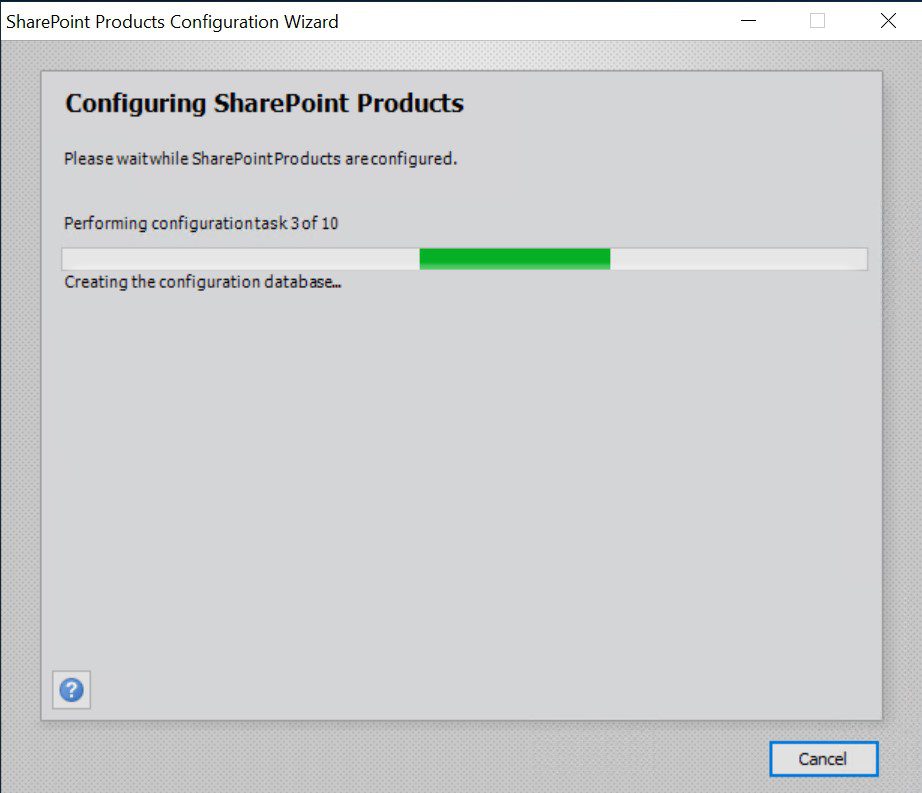Click the Please wait while SharePoint message
Viewport: 922px width, 793px height.
pyautogui.click(x=260, y=159)
